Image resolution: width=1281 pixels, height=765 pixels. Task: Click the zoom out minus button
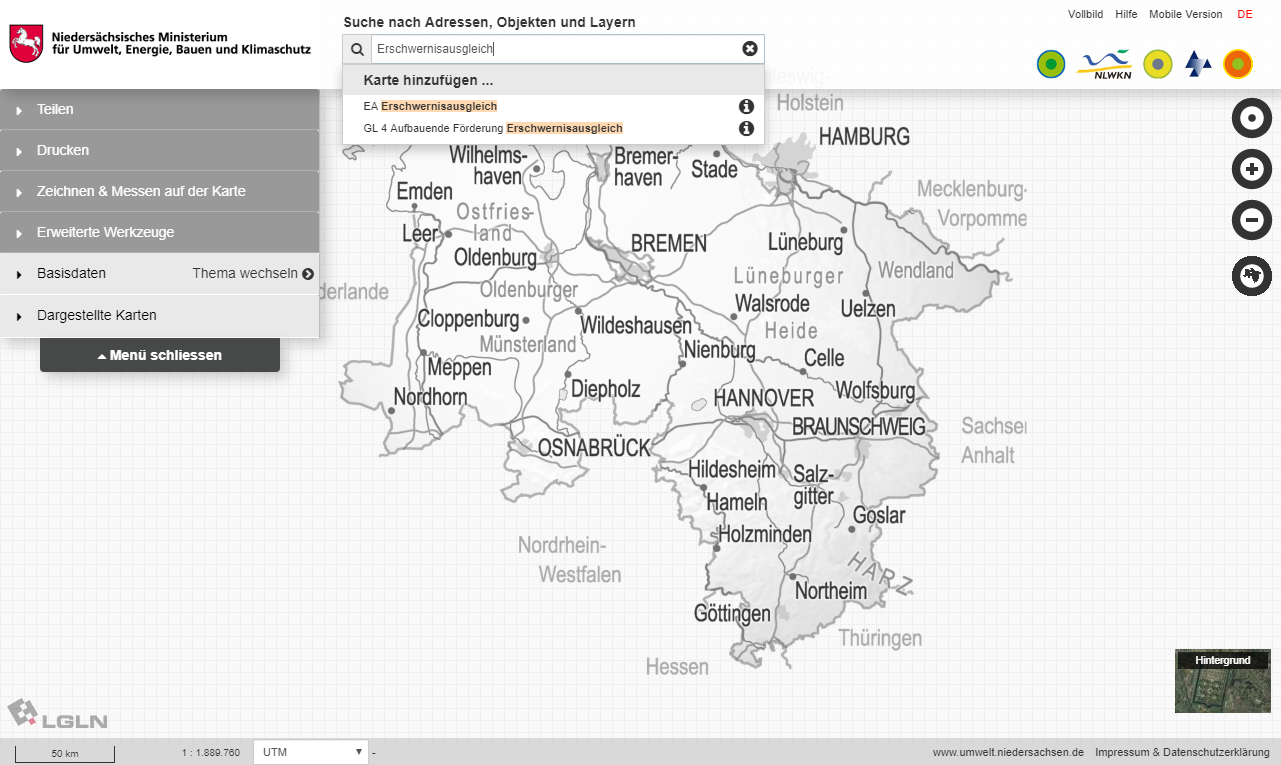[x=1250, y=219]
